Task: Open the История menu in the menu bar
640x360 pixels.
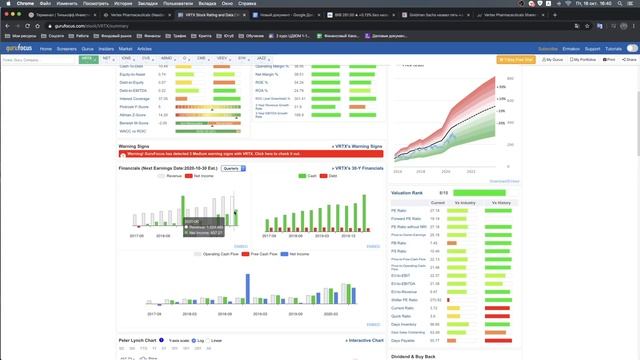Action: tap(123, 3)
